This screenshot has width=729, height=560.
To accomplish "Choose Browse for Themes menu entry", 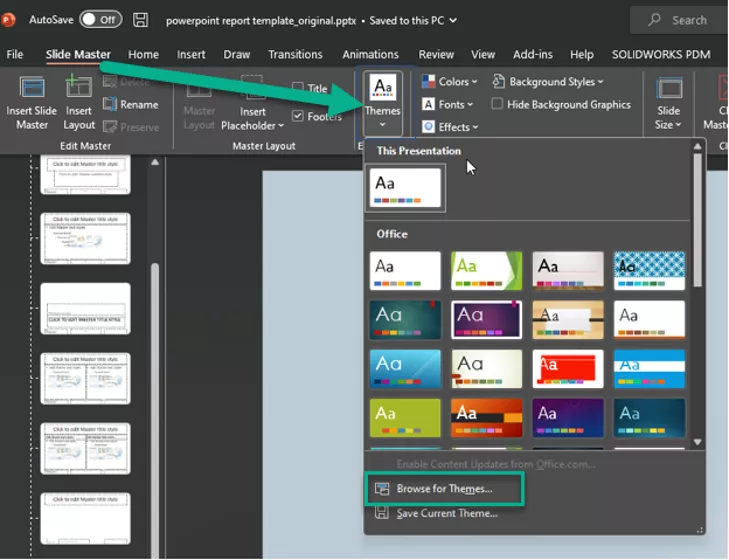I will pyautogui.click(x=444, y=488).
